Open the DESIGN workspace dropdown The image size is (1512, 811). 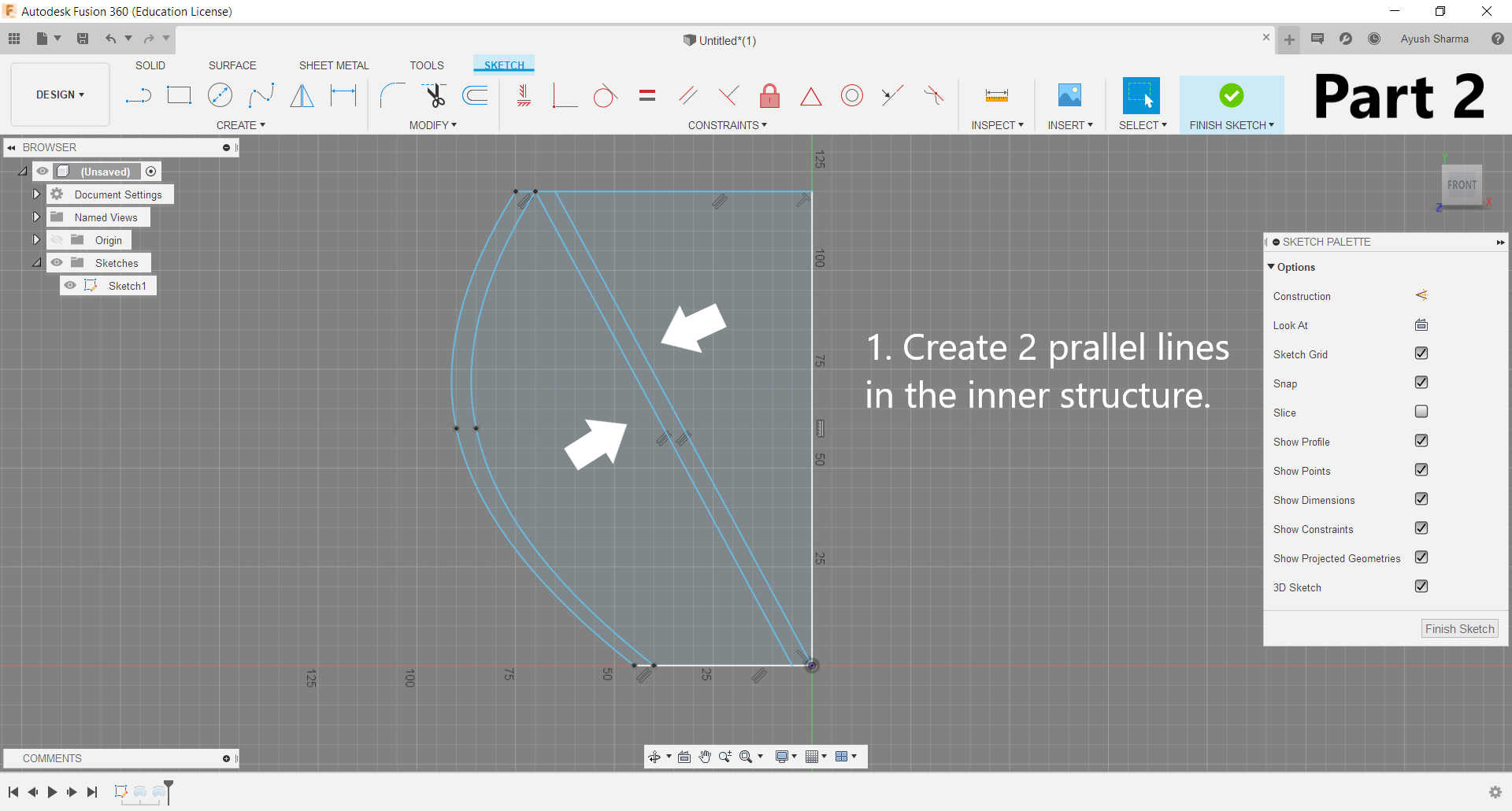60,94
